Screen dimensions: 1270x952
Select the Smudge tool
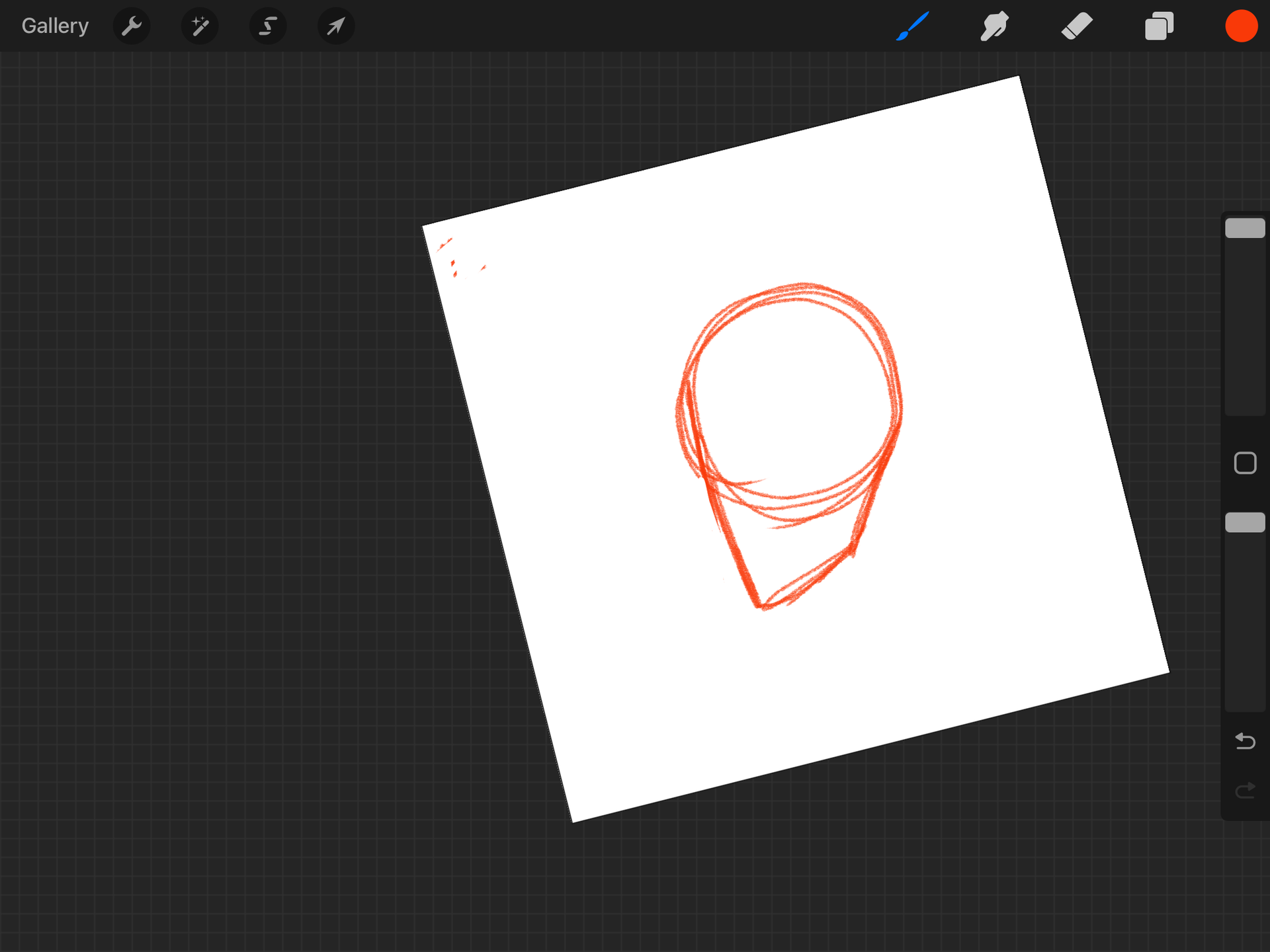[x=994, y=26]
